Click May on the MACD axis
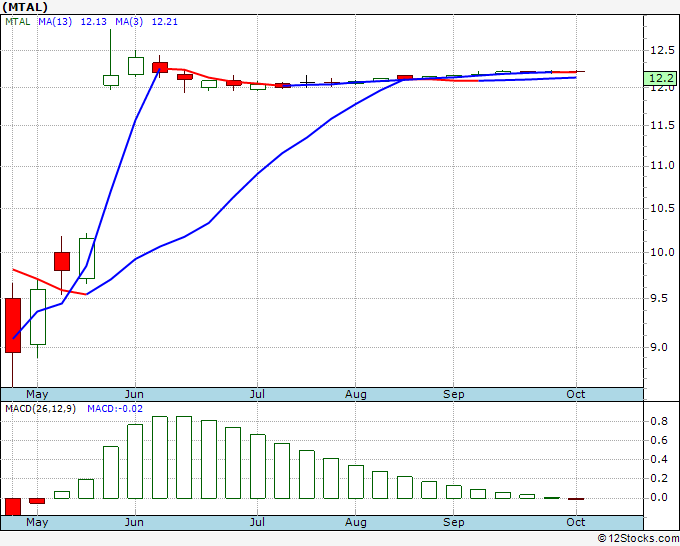This screenshot has width=680, height=546. (37, 522)
